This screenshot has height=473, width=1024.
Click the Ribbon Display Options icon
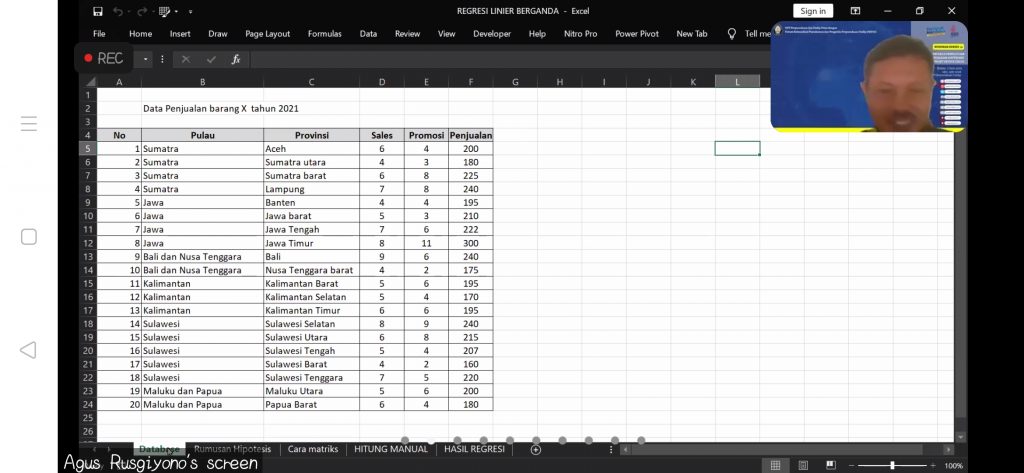pyautogui.click(x=855, y=11)
